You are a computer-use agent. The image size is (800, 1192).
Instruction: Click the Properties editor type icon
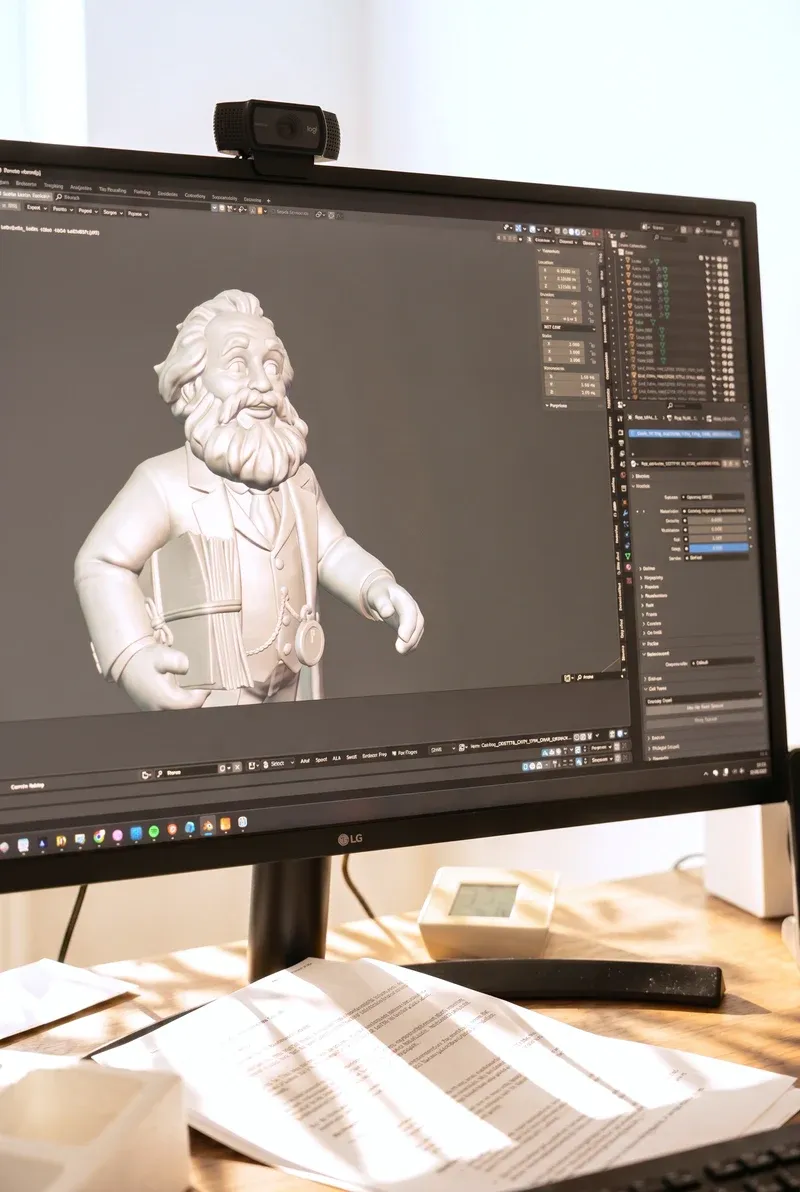click(621, 405)
